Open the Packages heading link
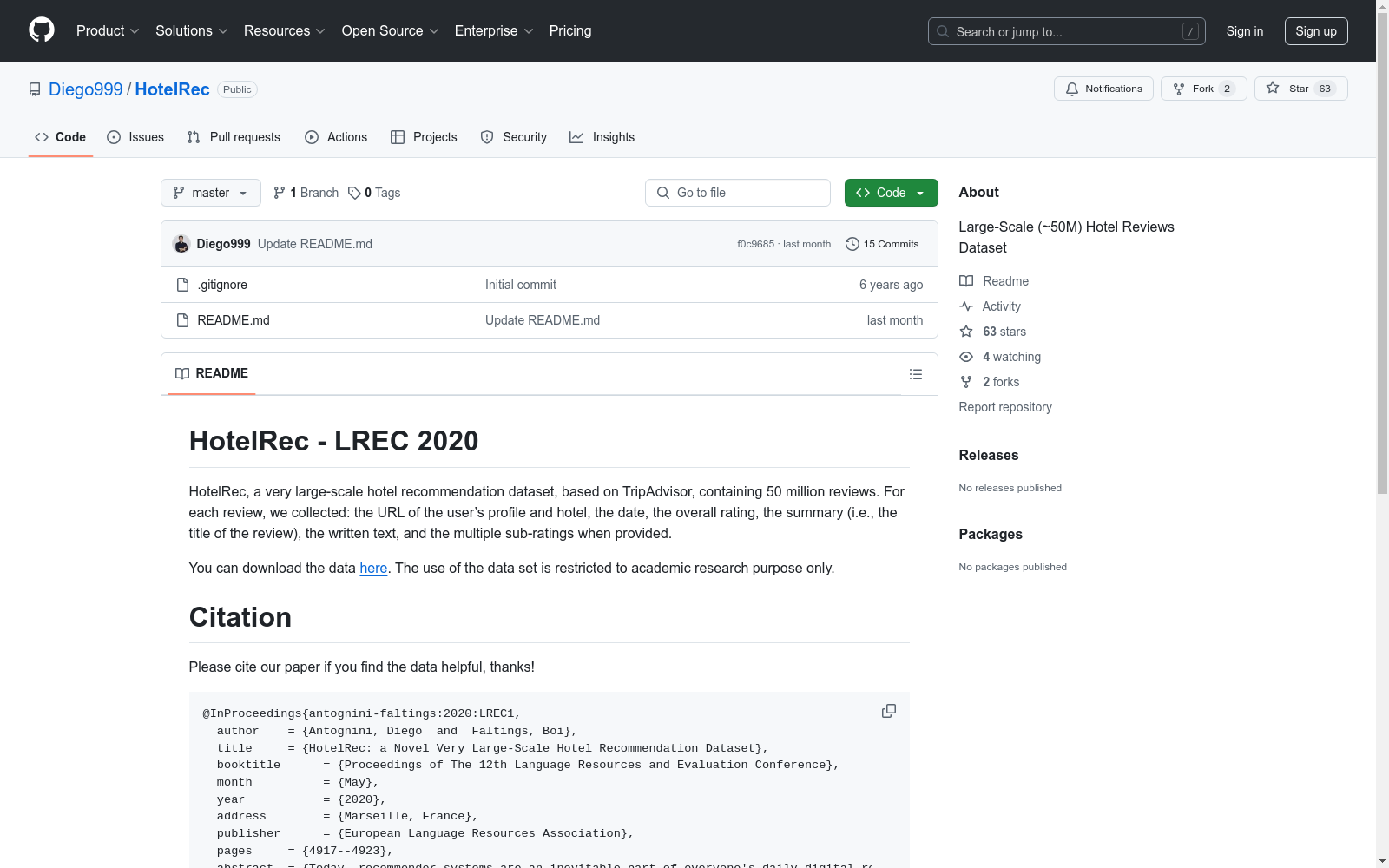 tap(991, 534)
